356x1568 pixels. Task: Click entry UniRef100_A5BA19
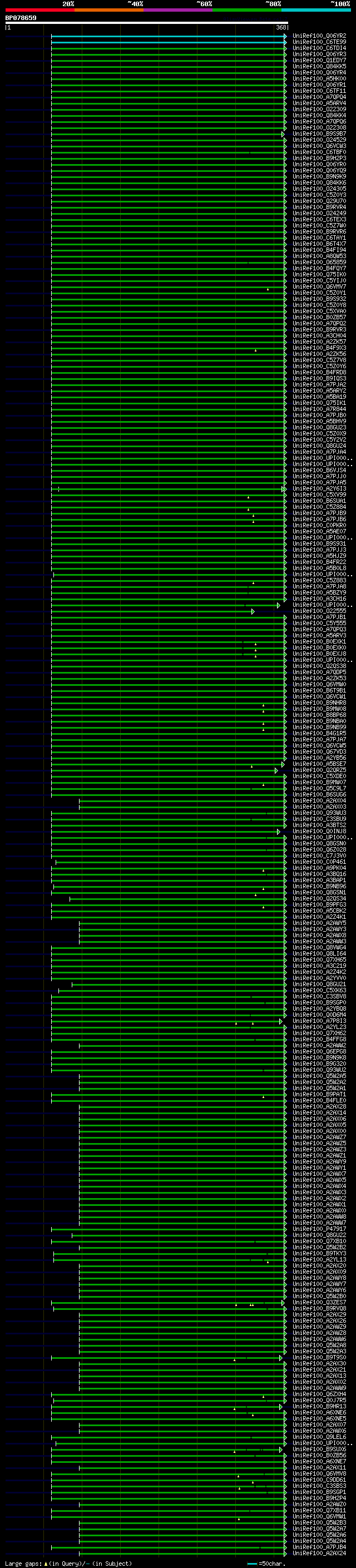tap(319, 397)
